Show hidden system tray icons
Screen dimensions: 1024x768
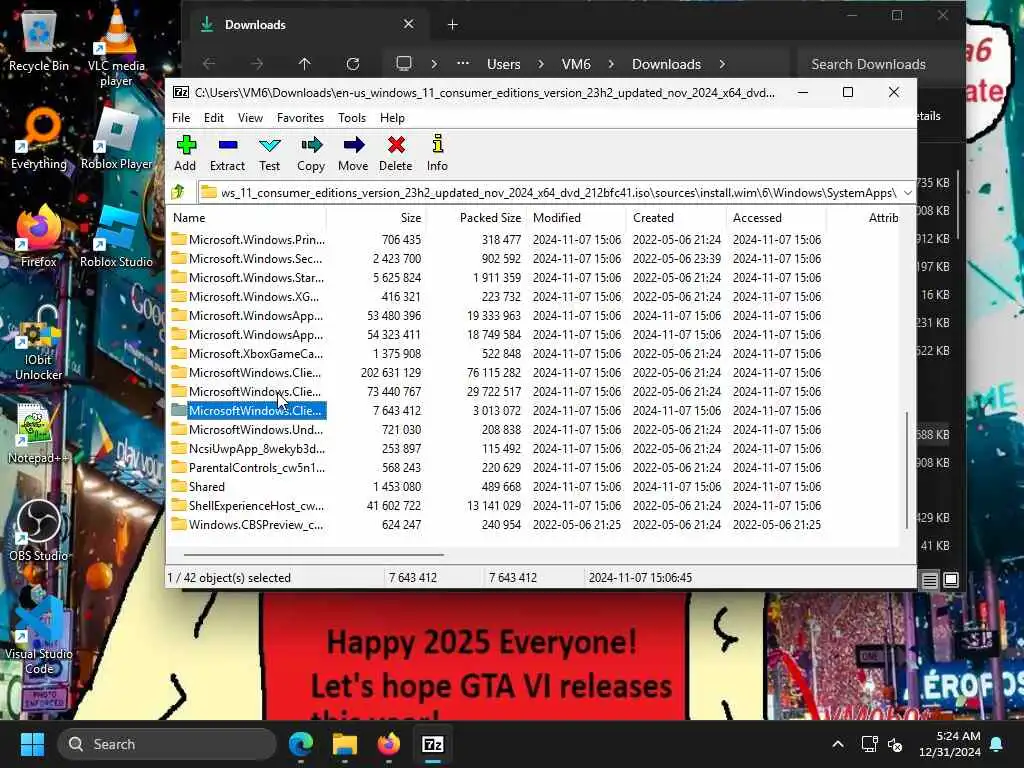(x=838, y=744)
